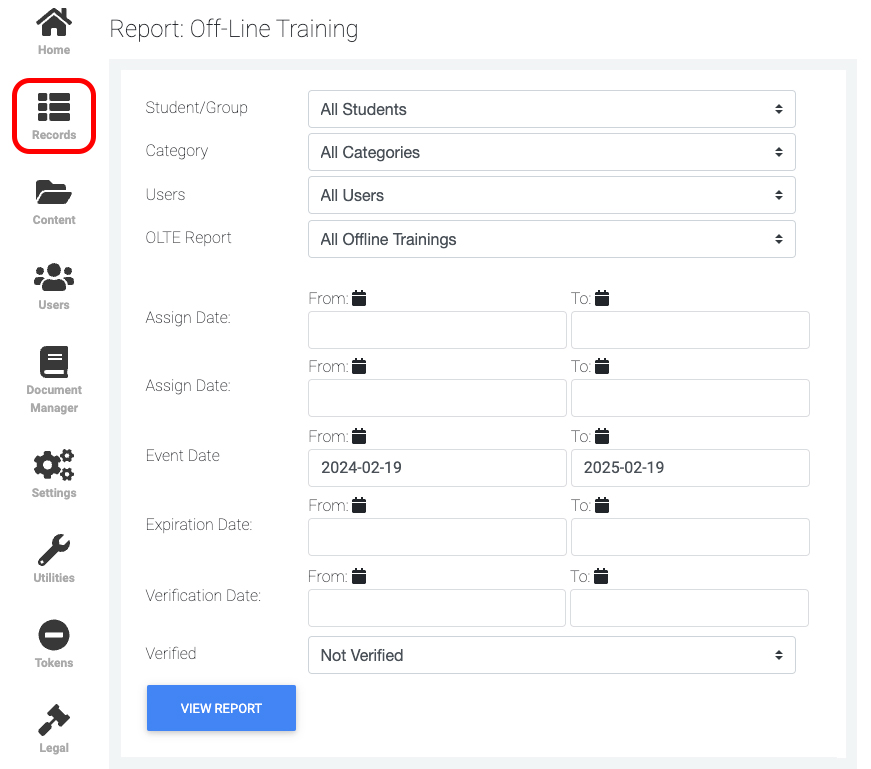This screenshot has height=769, width=871.
Task: Click Event Date From calendar icon
Action: coord(359,437)
